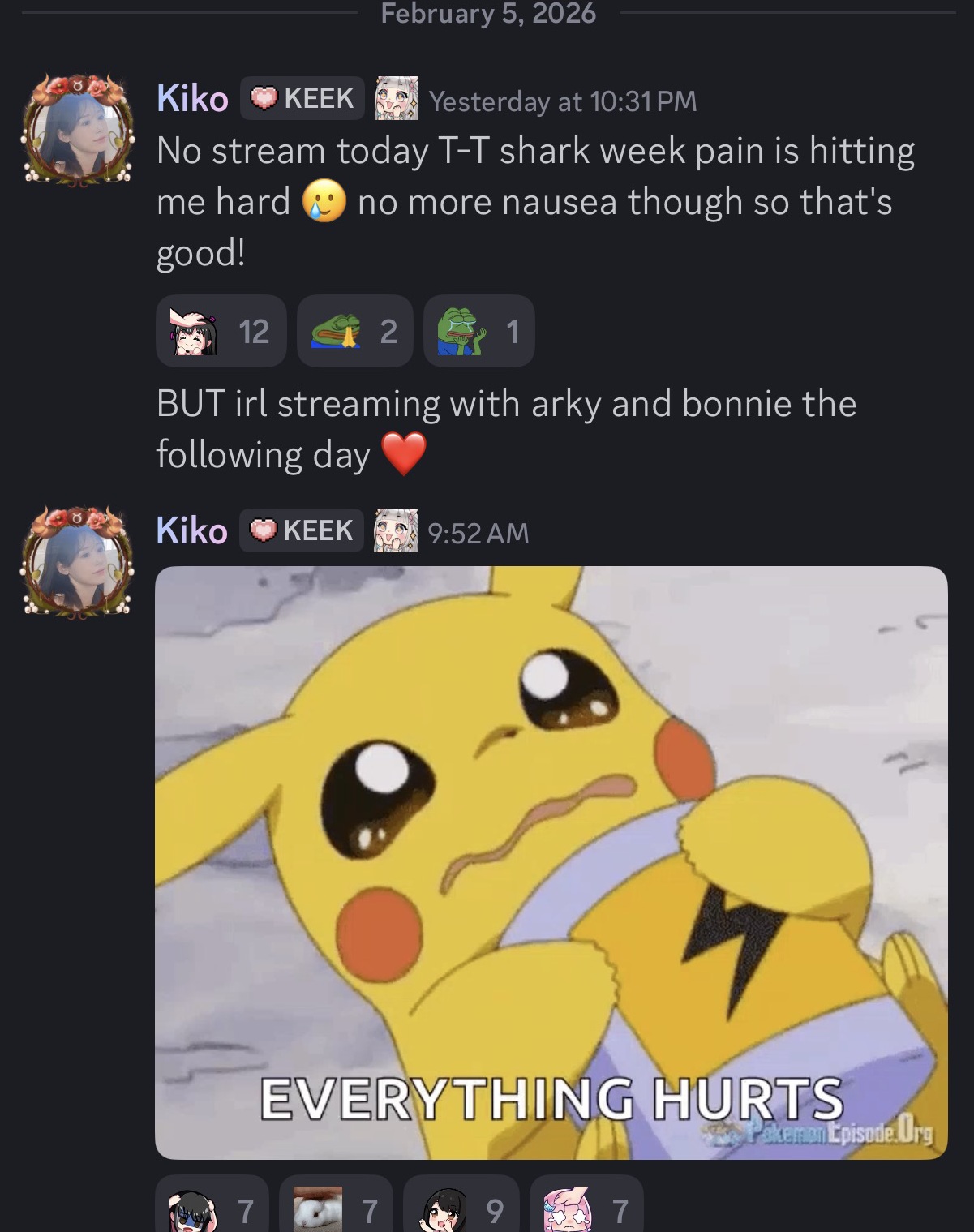974x1232 pixels.
Task: Click the February 5, 2026 date divider
Action: click(x=488, y=13)
